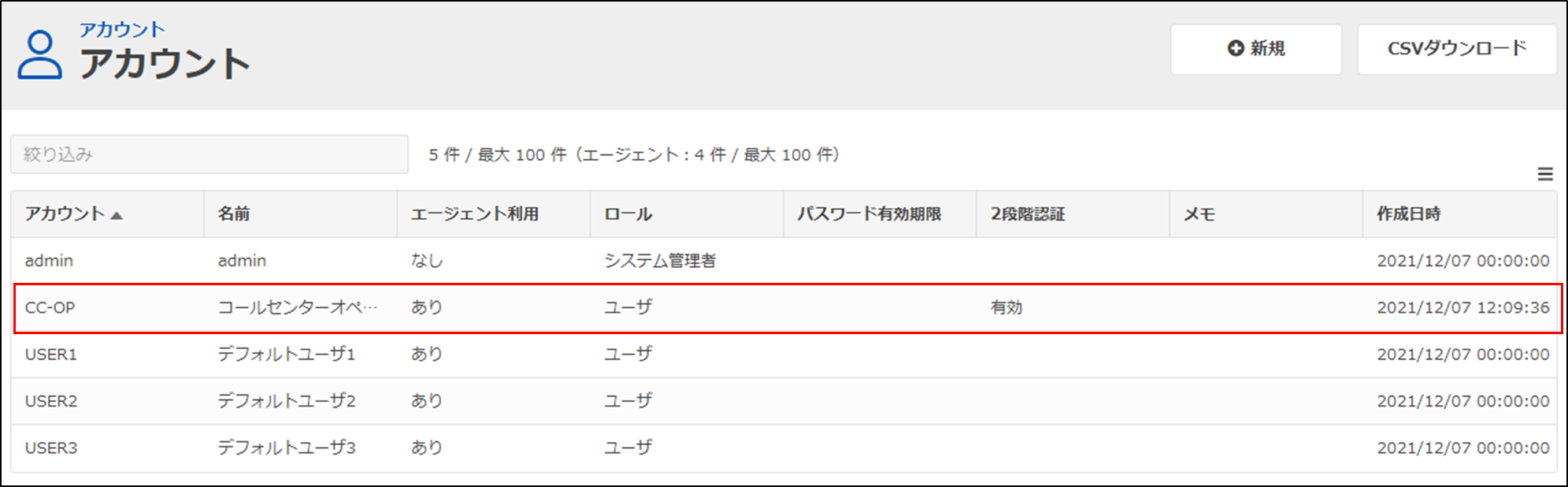Select the USER1 account row
The height and width of the screenshot is (487, 1568).
click(x=784, y=355)
